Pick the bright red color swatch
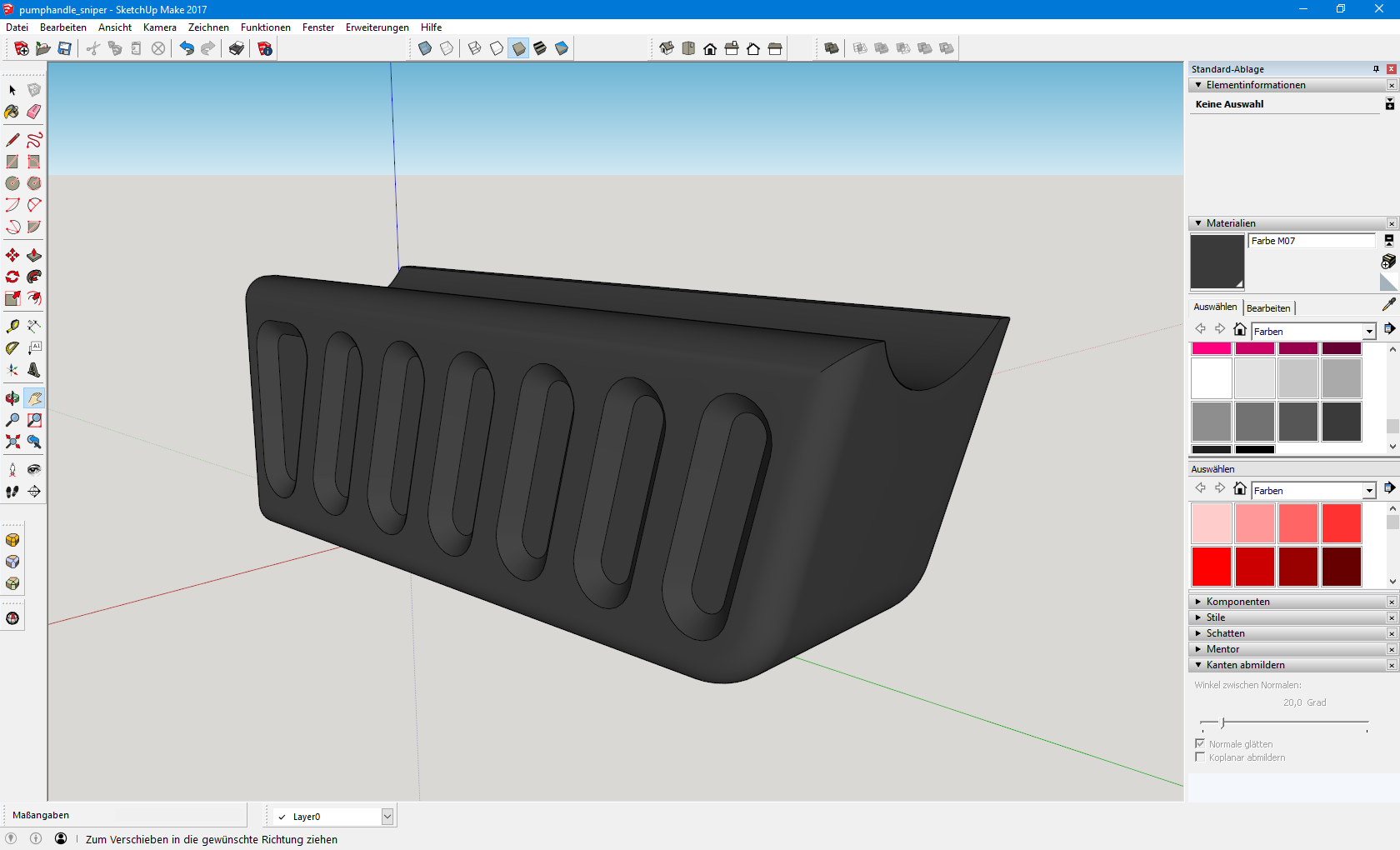 (x=1211, y=567)
